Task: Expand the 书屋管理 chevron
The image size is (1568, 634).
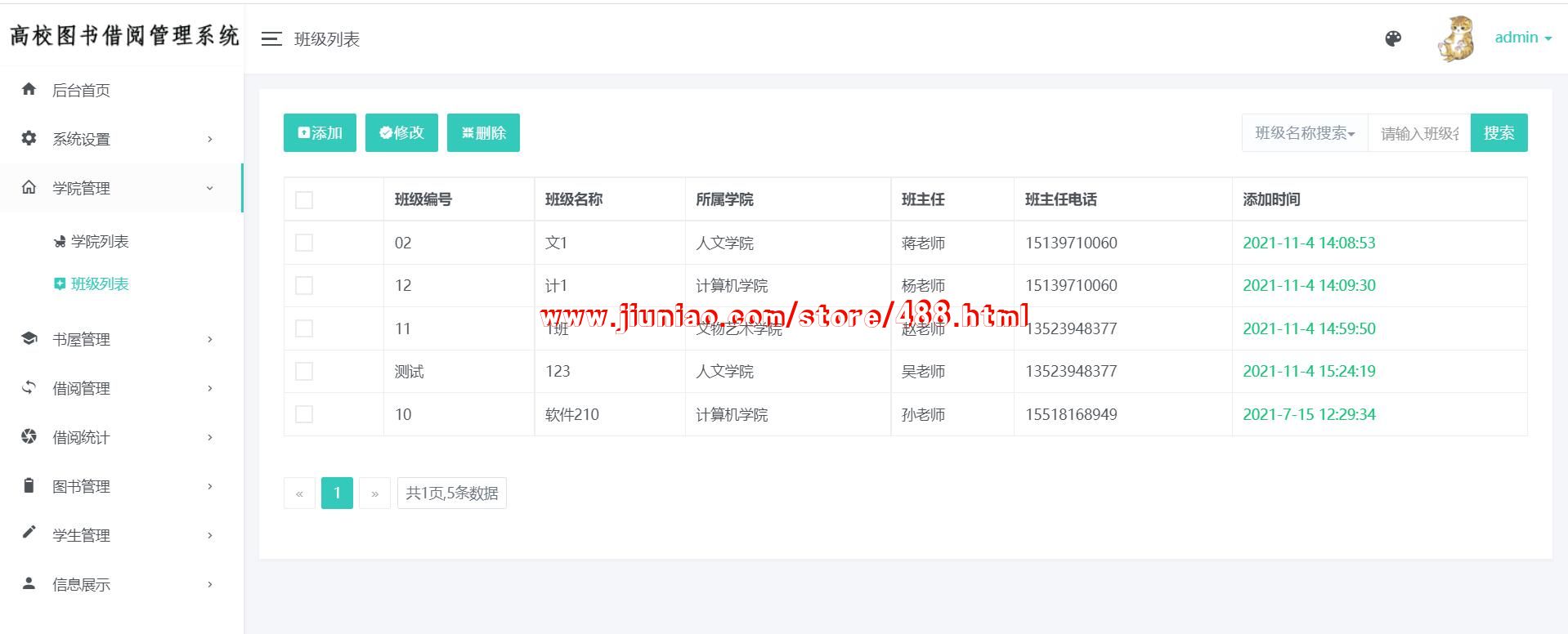Action: (210, 339)
